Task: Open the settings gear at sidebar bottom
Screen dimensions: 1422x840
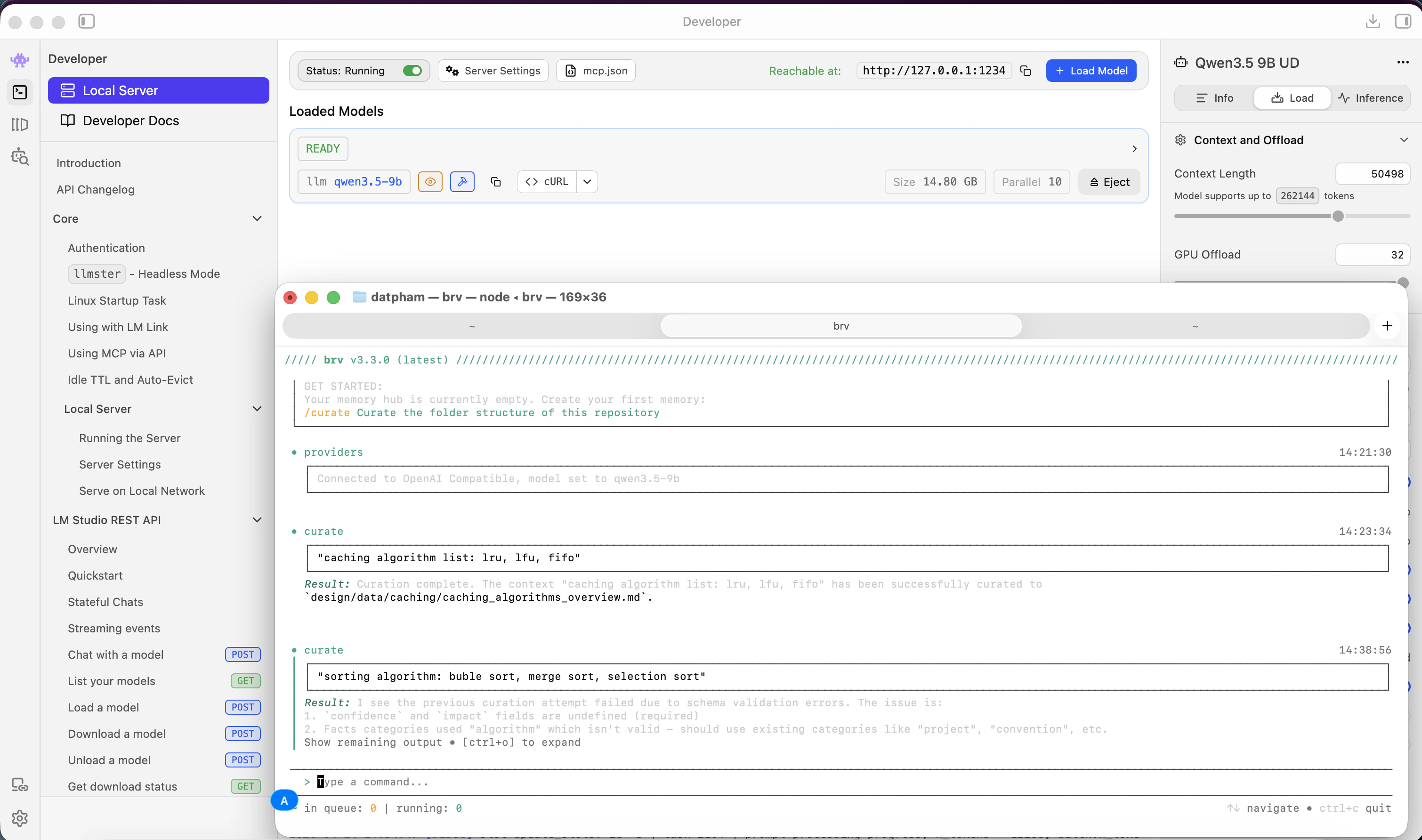Action: click(x=20, y=818)
